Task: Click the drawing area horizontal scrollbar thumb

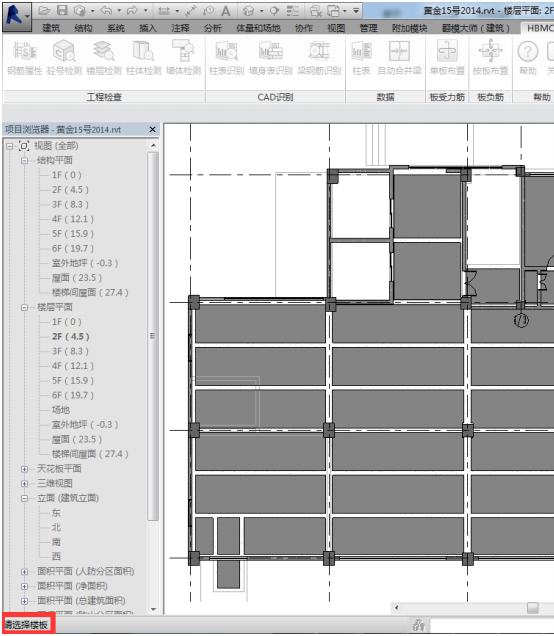Action: tap(533, 608)
